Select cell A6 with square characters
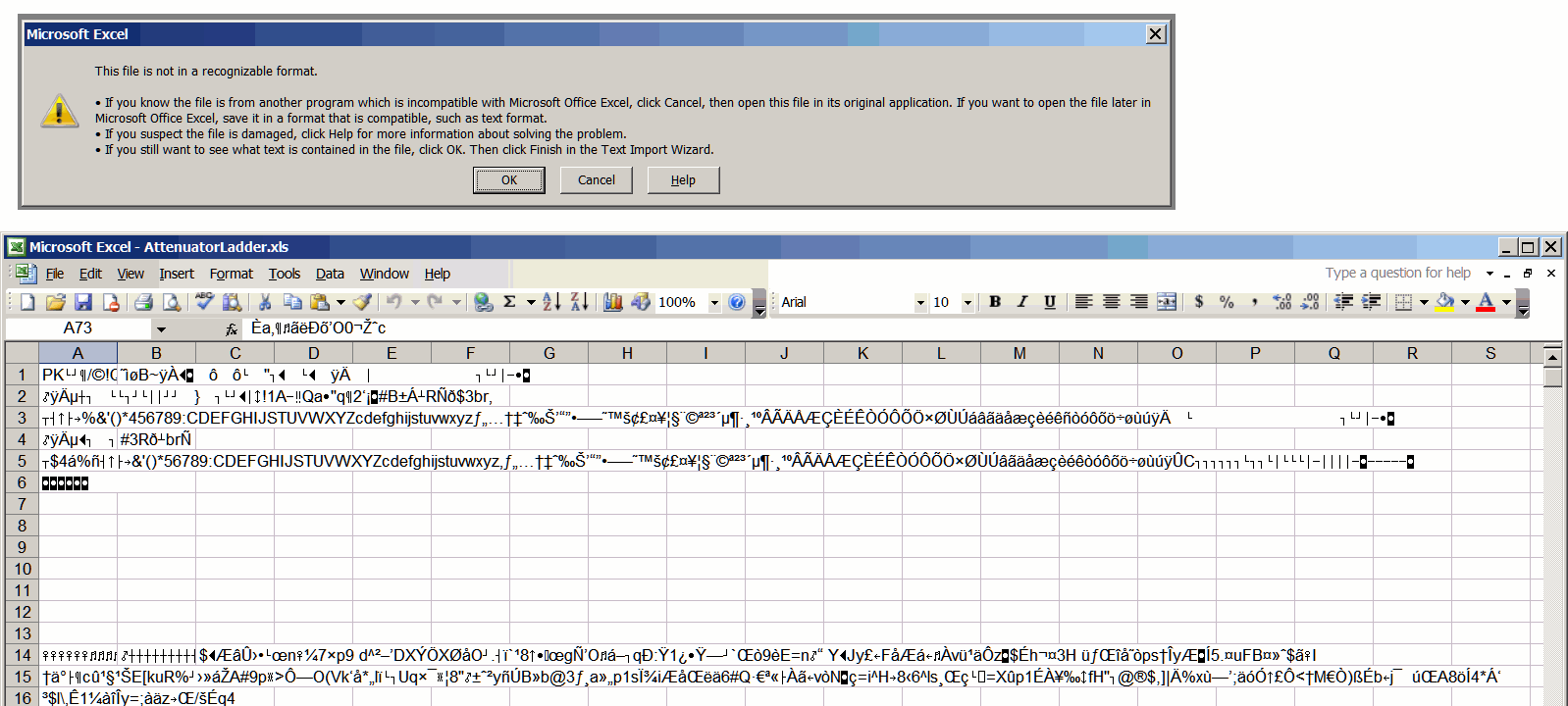Image resolution: width=1568 pixels, height=706 pixels. pyautogui.click(x=78, y=482)
